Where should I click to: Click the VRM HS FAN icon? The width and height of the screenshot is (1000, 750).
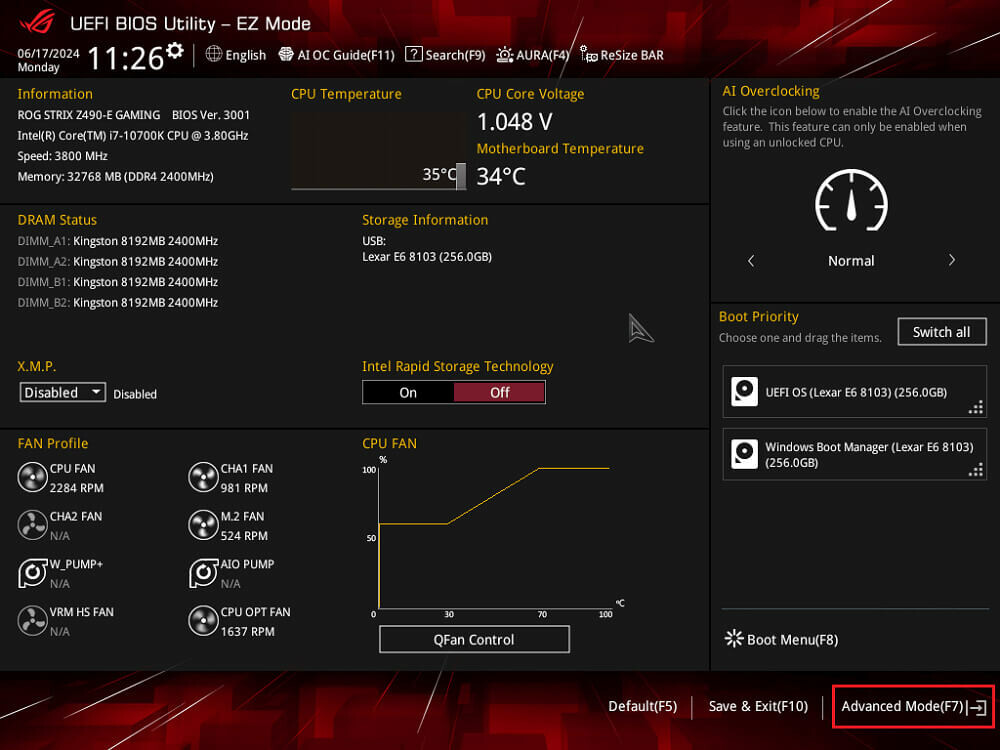(33, 621)
